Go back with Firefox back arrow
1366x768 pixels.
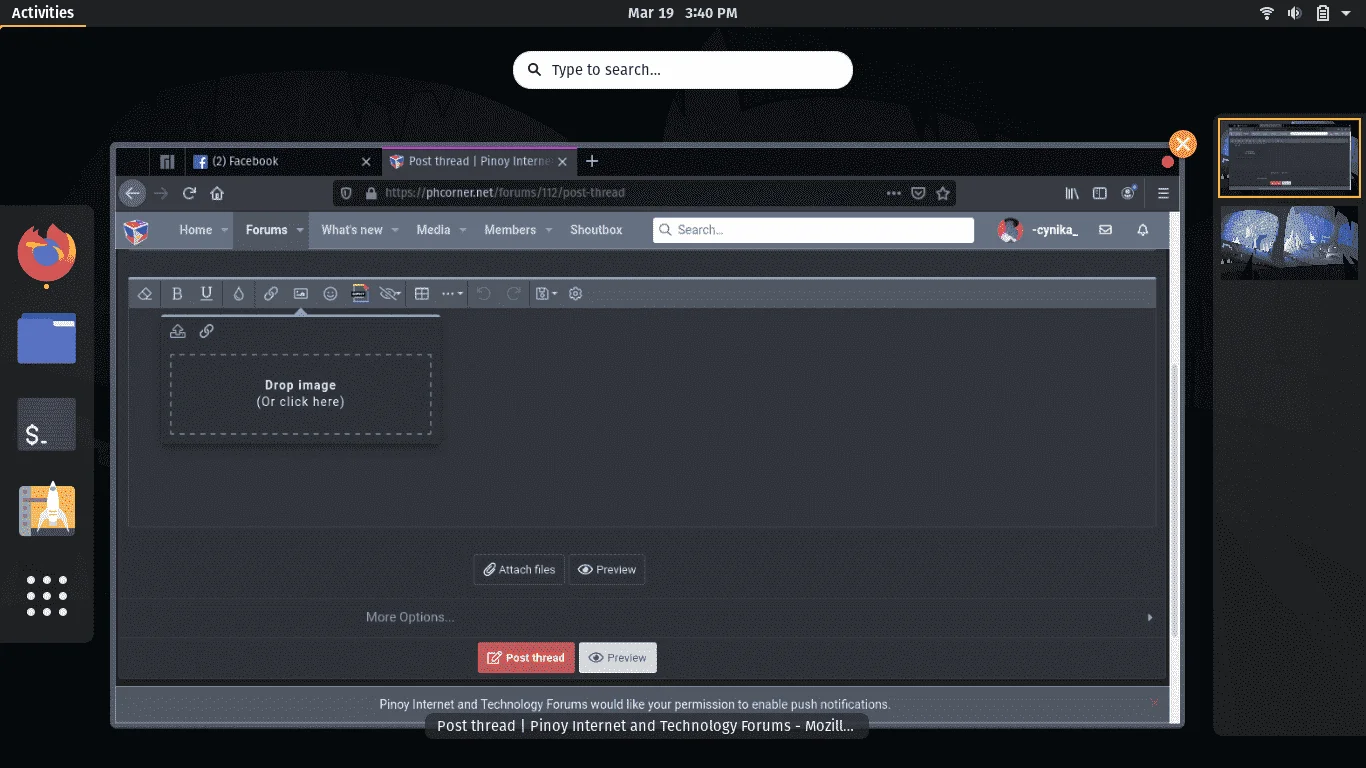tap(132, 193)
